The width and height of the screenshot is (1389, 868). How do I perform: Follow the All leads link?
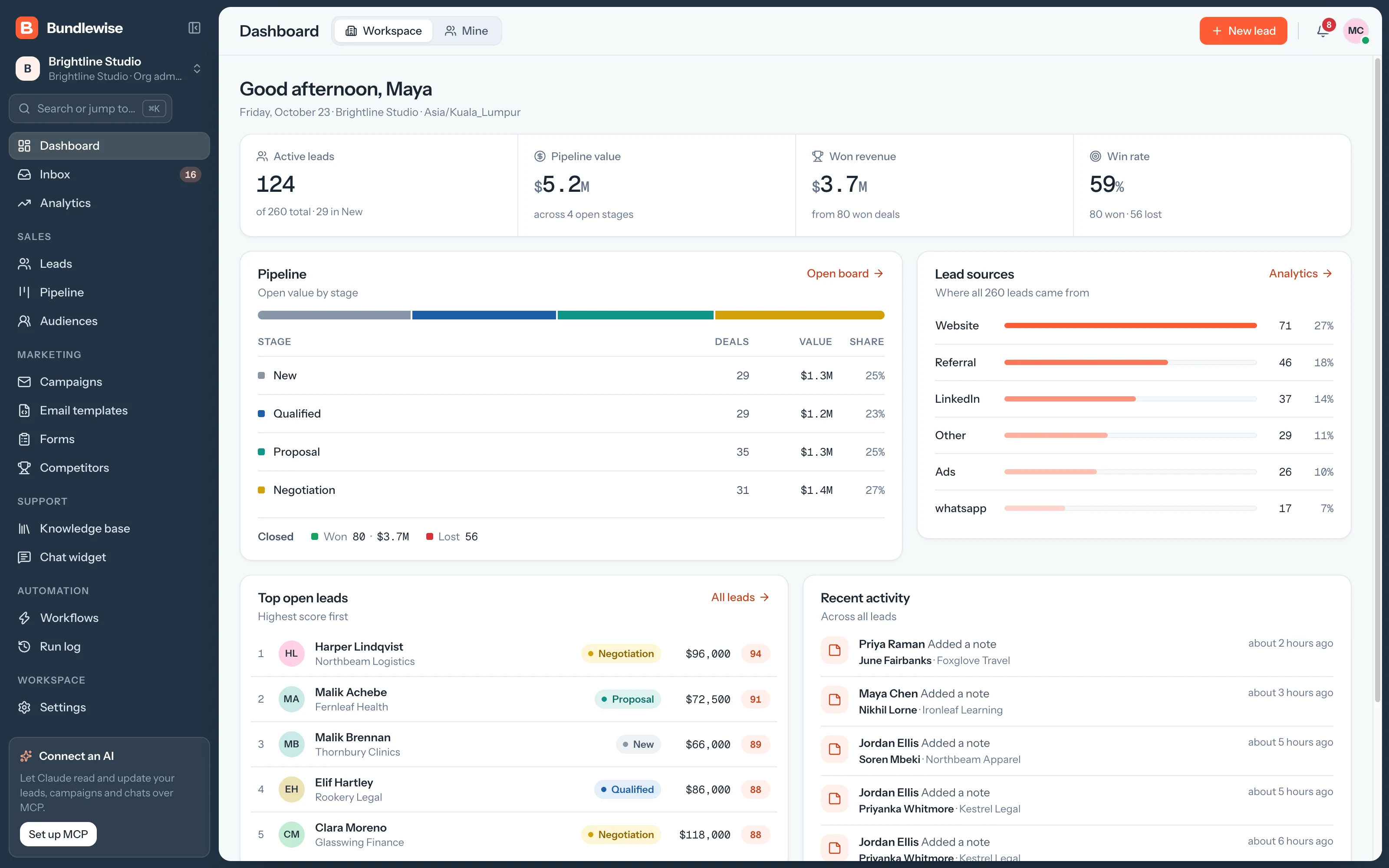coord(741,598)
